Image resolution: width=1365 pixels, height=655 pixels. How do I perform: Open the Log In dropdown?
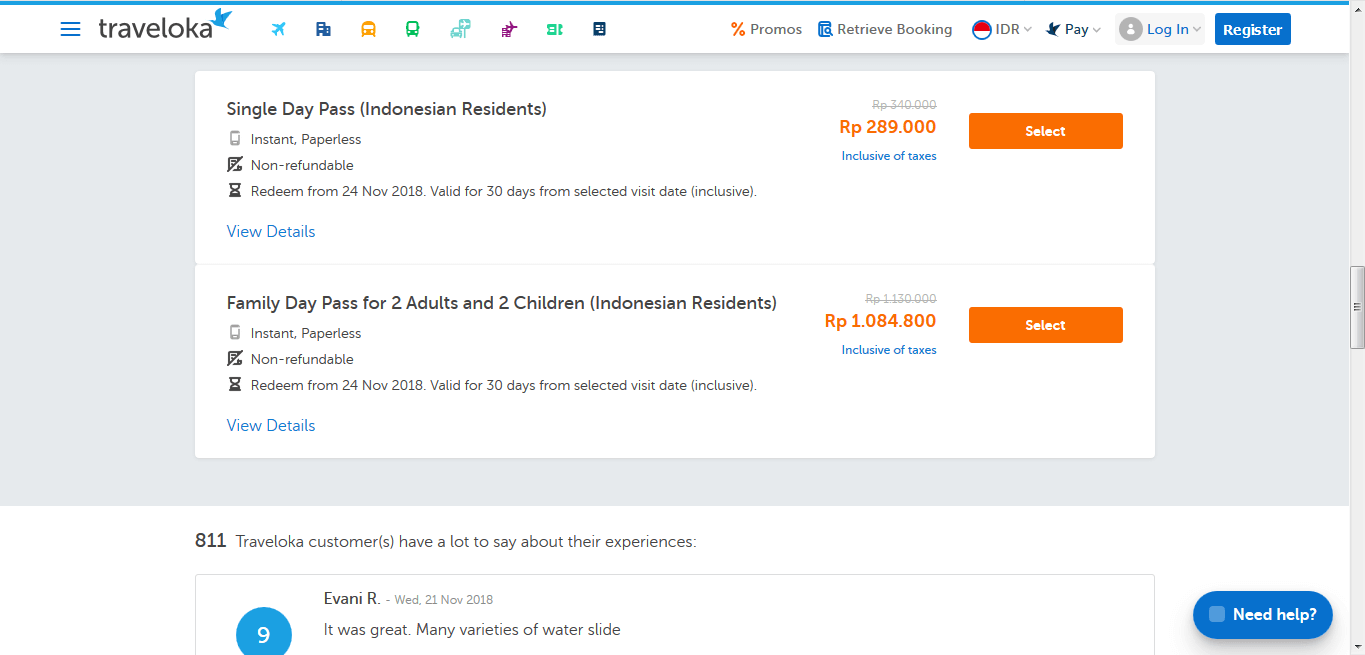point(1160,29)
